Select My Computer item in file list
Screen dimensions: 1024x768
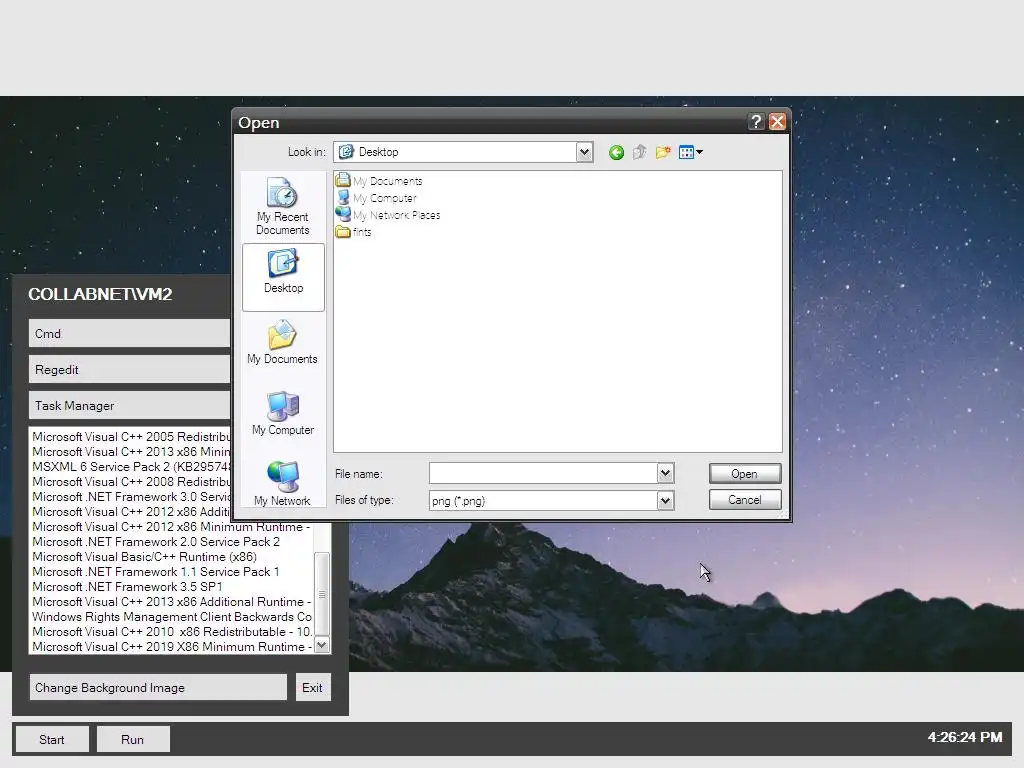click(x=376, y=198)
